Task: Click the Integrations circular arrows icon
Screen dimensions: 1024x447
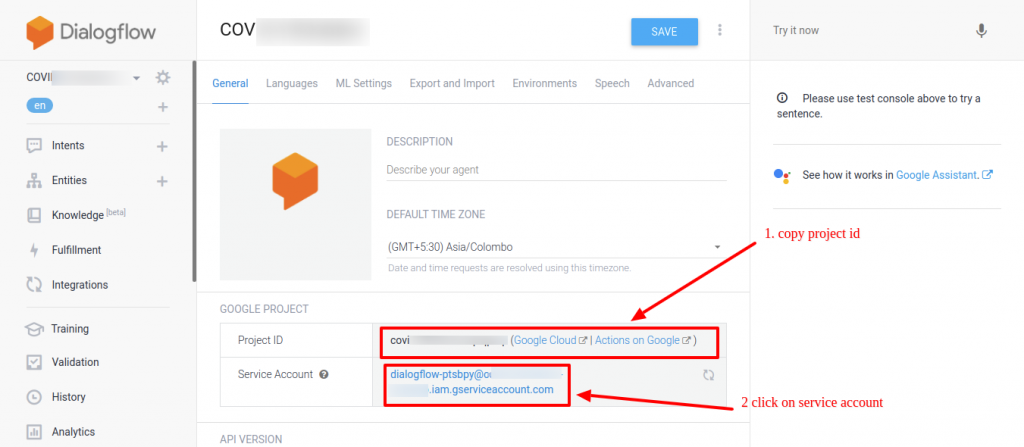Action: click(x=34, y=285)
